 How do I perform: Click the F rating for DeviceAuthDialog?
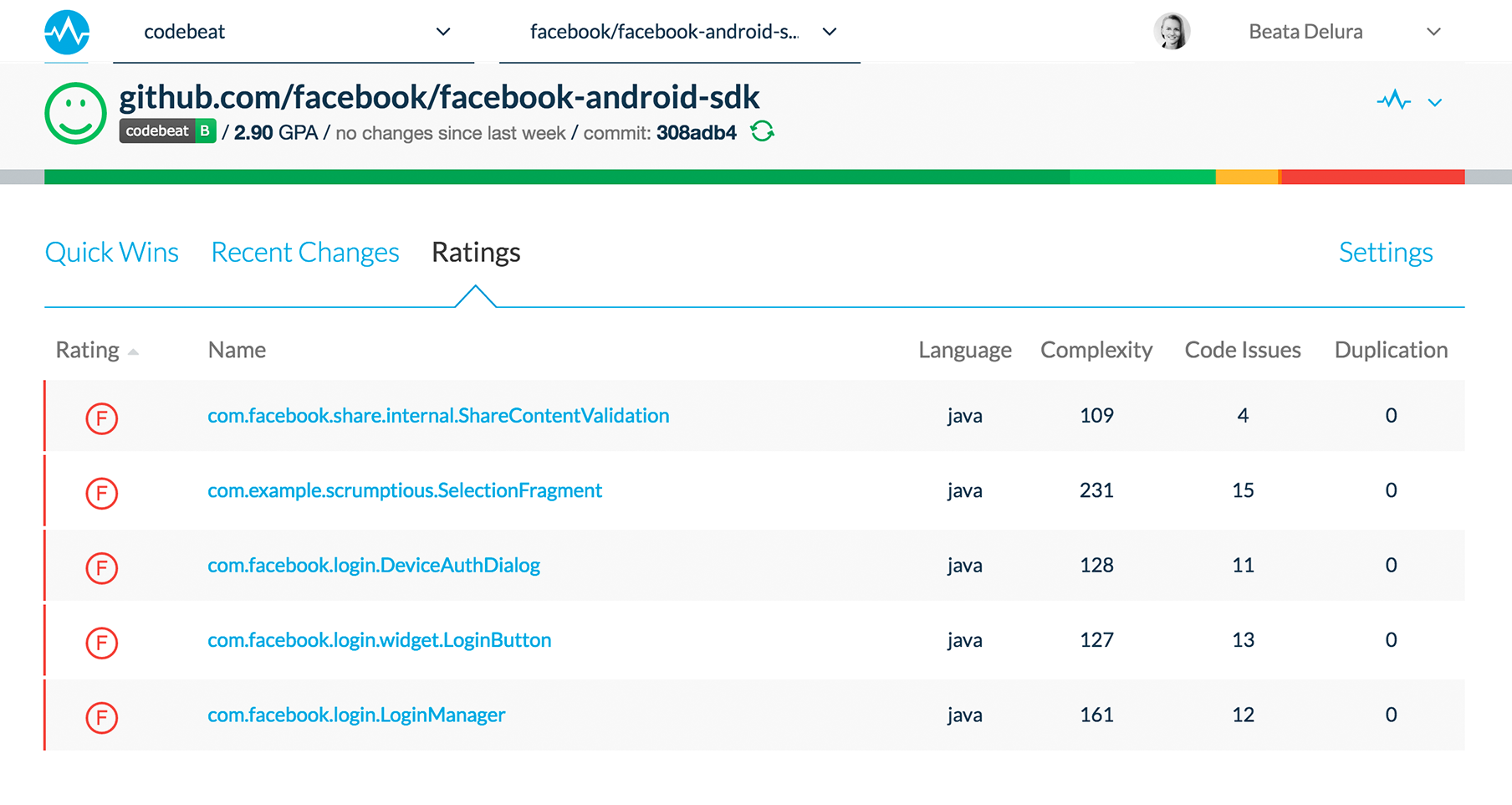pos(102,567)
